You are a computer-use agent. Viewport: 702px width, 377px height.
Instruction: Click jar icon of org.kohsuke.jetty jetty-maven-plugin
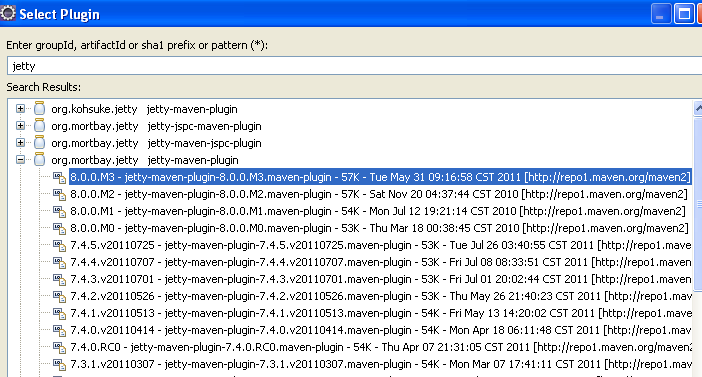coord(39,108)
